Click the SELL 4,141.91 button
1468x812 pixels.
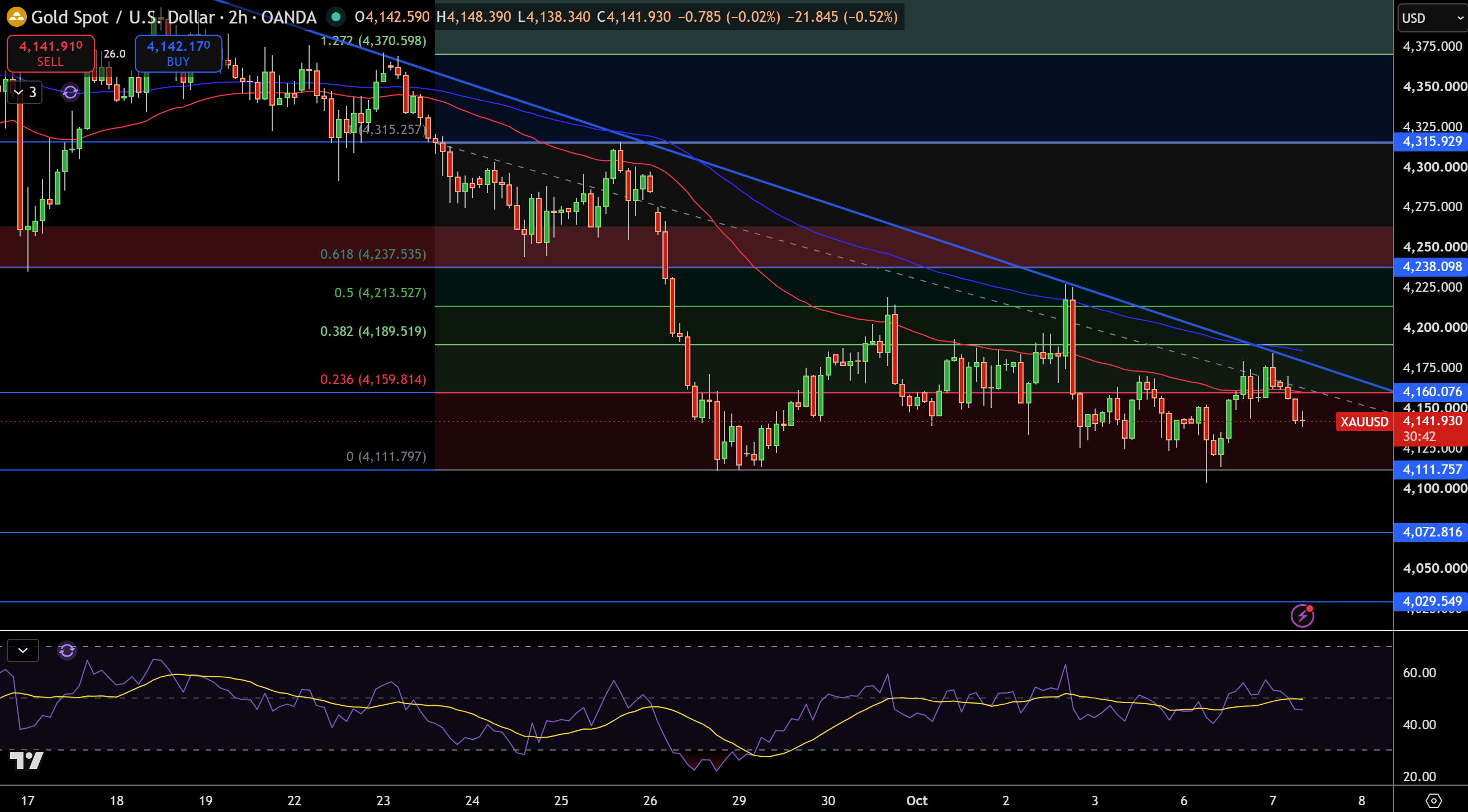(x=51, y=53)
